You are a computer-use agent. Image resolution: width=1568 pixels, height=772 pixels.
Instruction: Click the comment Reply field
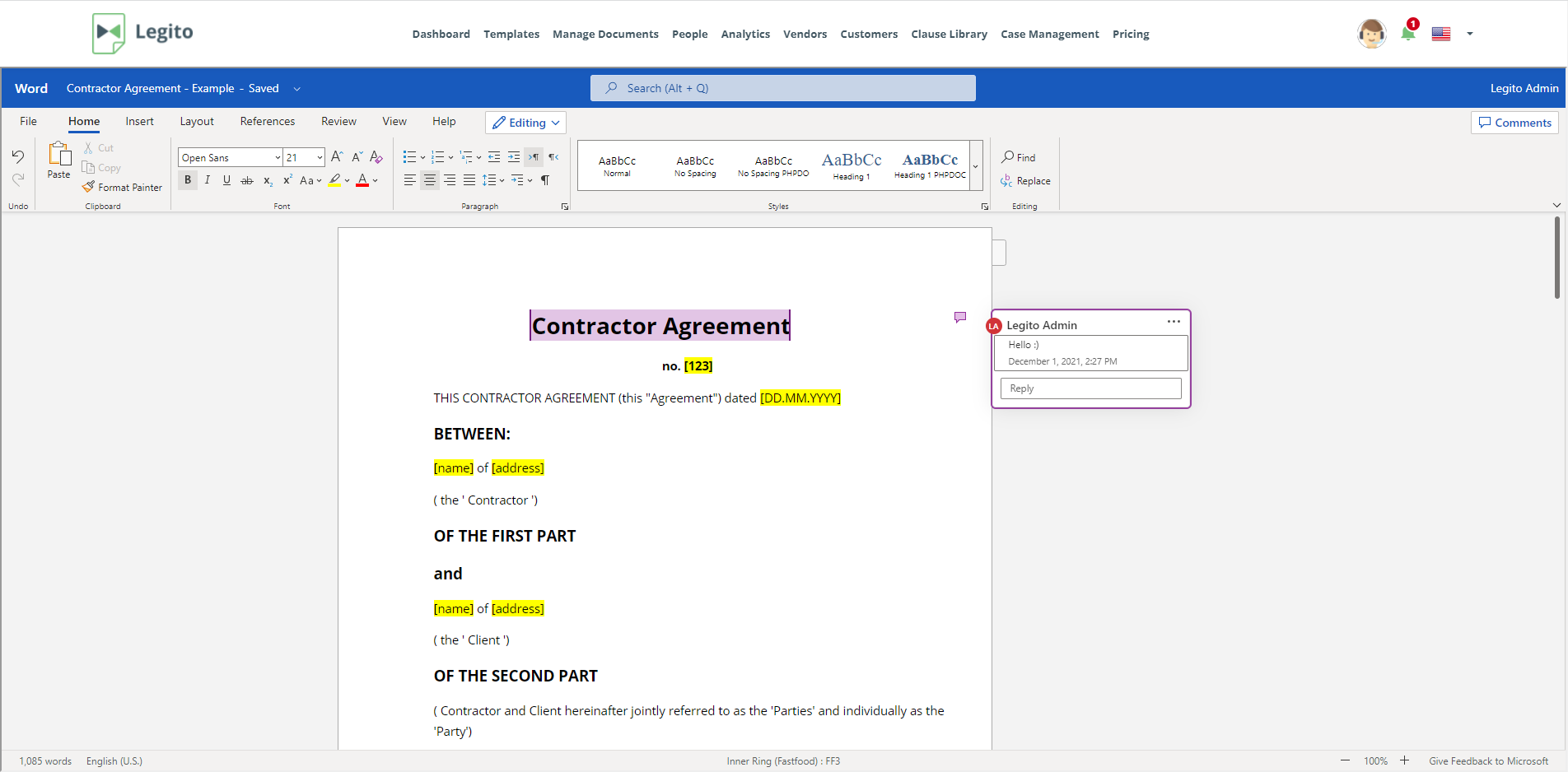[x=1090, y=388]
